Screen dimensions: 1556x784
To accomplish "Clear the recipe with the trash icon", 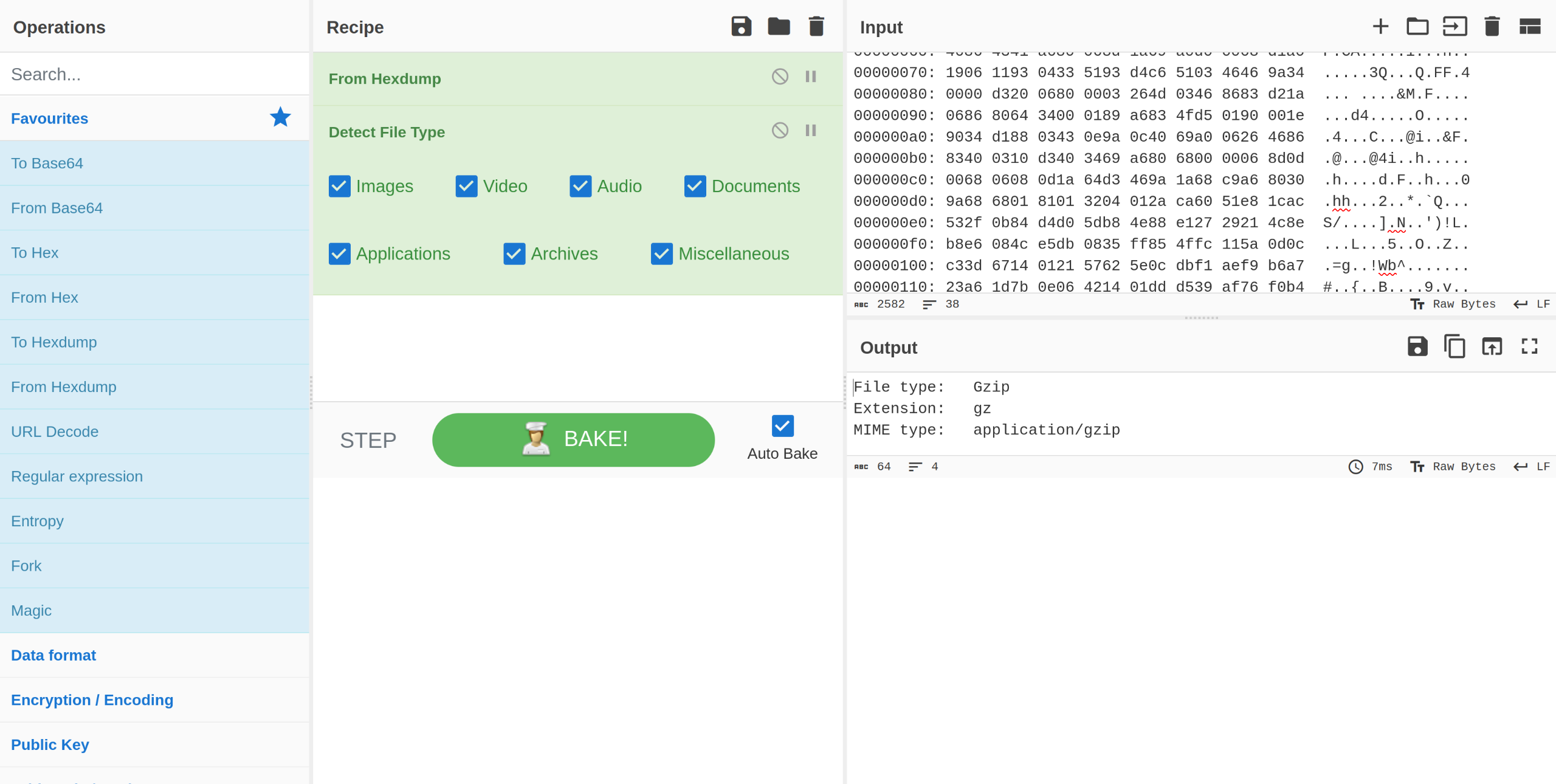I will (x=816, y=27).
